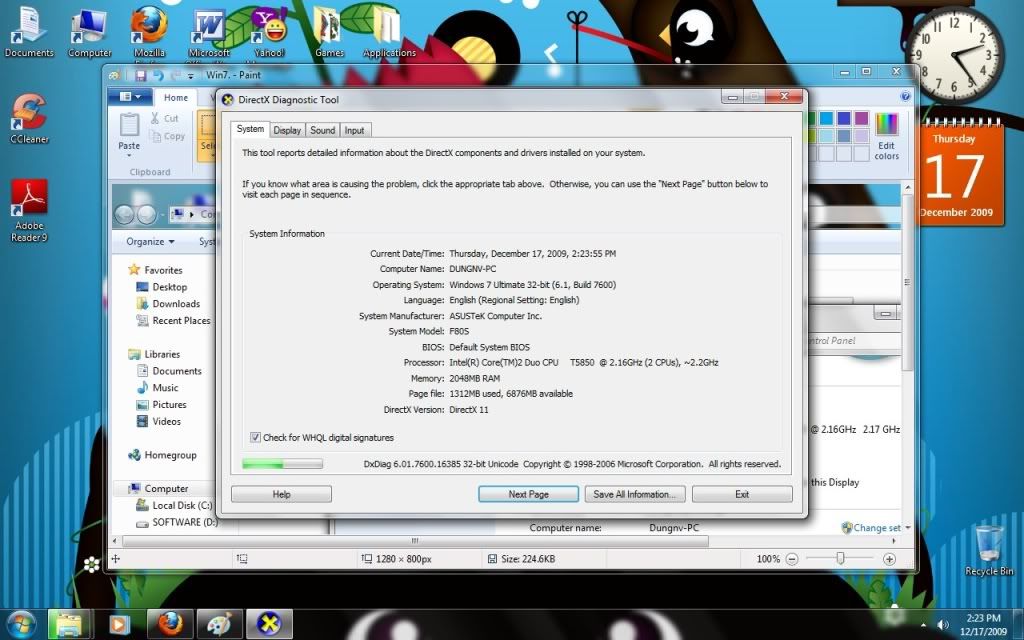Click Cut in Paint's Clipboard group
This screenshot has width=1024, height=640.
(165, 118)
